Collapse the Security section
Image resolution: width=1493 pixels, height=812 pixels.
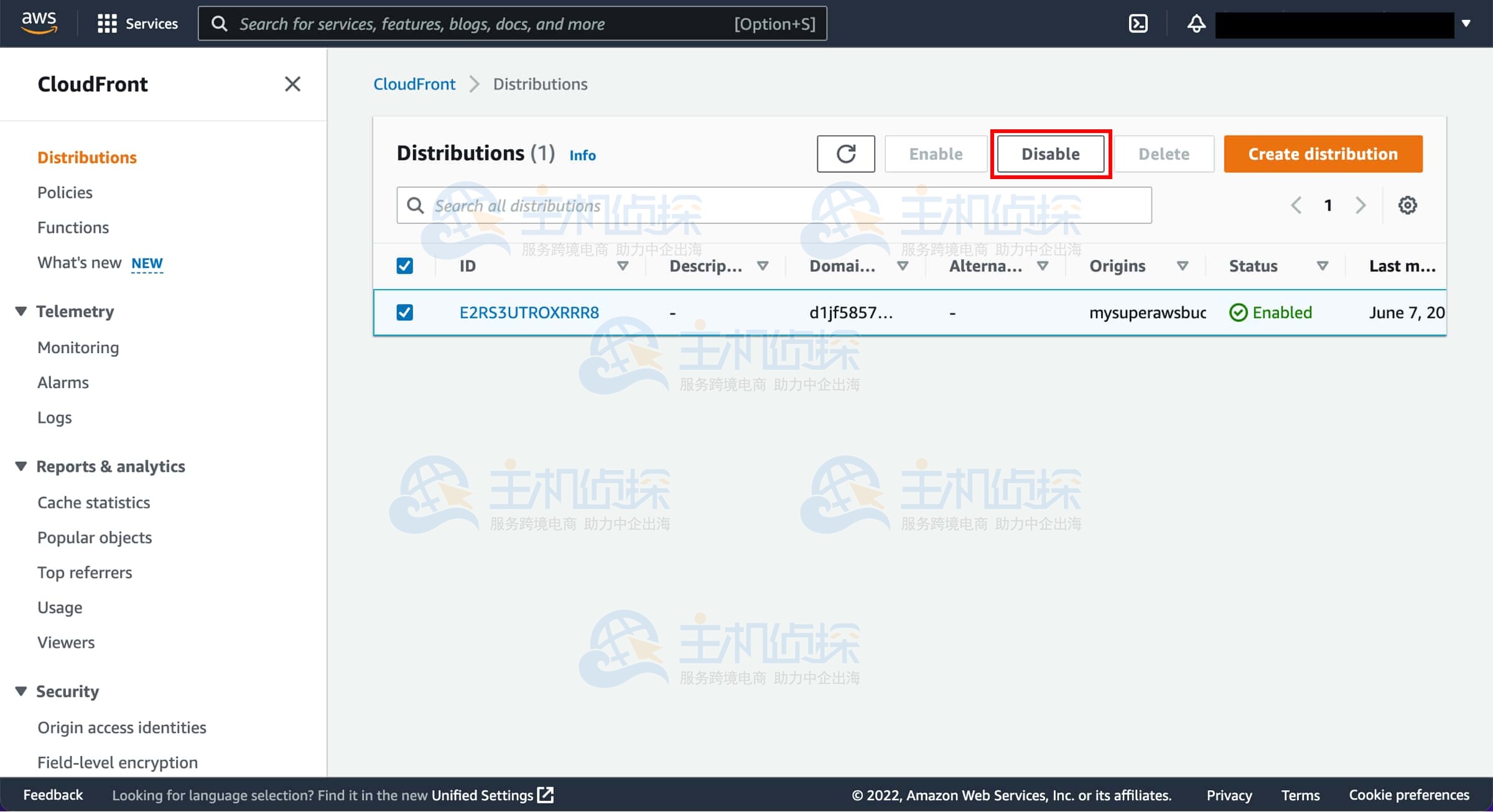point(21,691)
